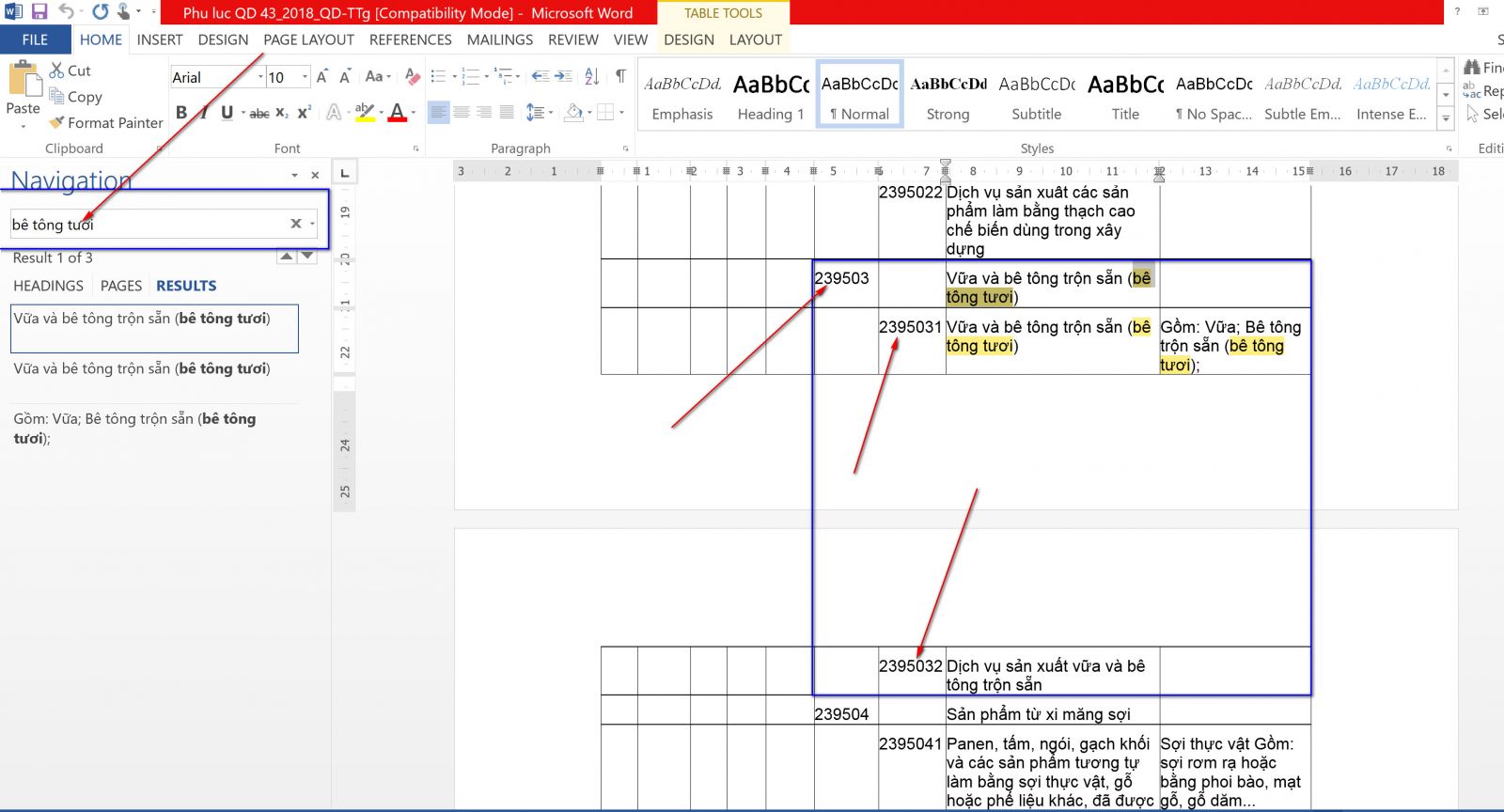This screenshot has height=812, width=1504.
Task: Switch to HEADINGS tab in Navigation pane
Action: point(48,286)
